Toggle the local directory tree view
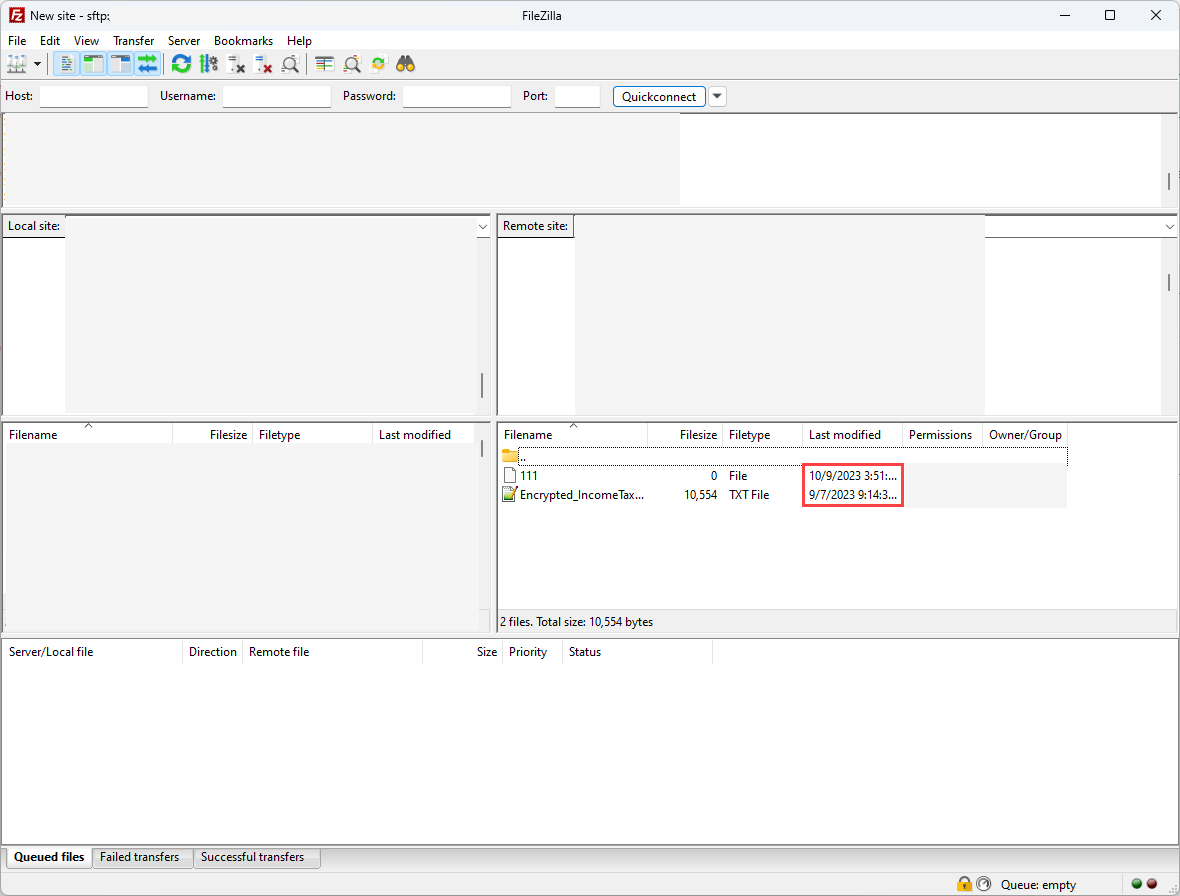The height and width of the screenshot is (896, 1180). click(93, 64)
